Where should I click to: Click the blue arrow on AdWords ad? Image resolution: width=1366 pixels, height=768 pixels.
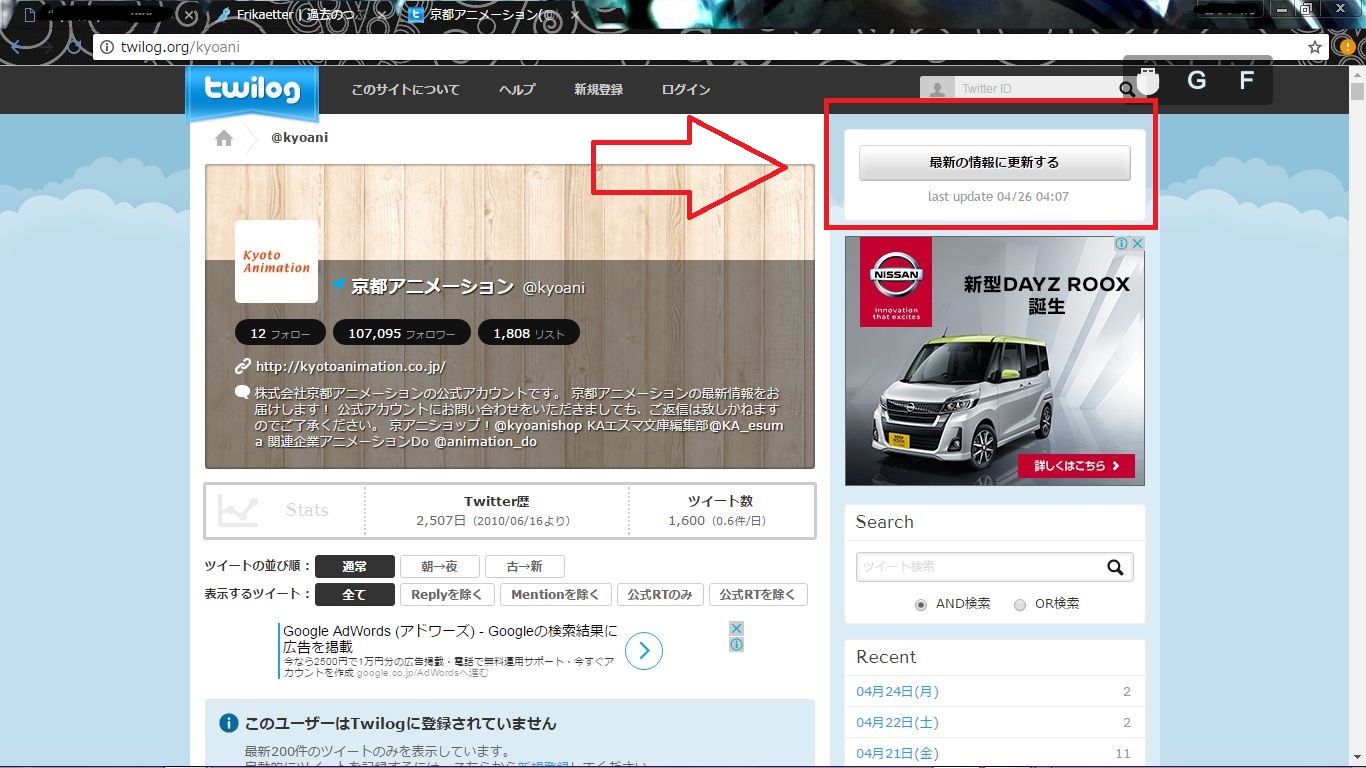click(x=644, y=651)
